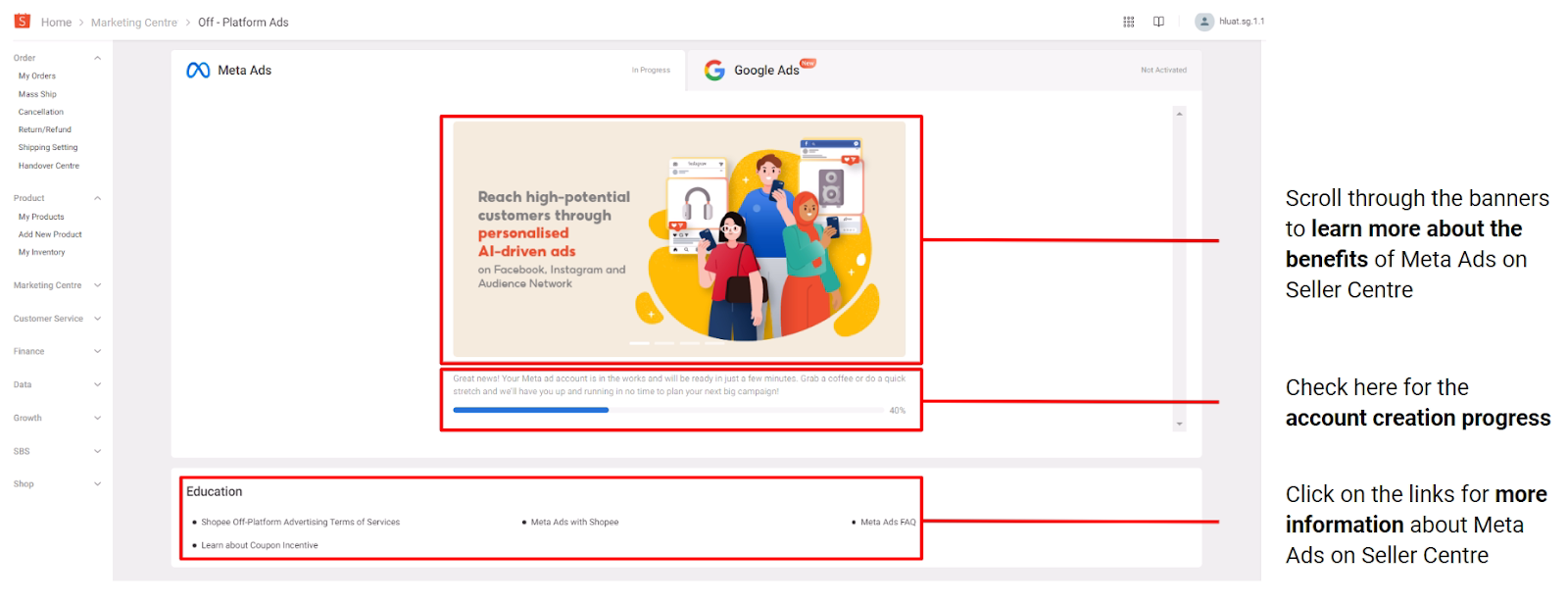Image resolution: width=1568 pixels, height=603 pixels.
Task: Open Meta Ads with Shopee link
Action: click(x=574, y=523)
